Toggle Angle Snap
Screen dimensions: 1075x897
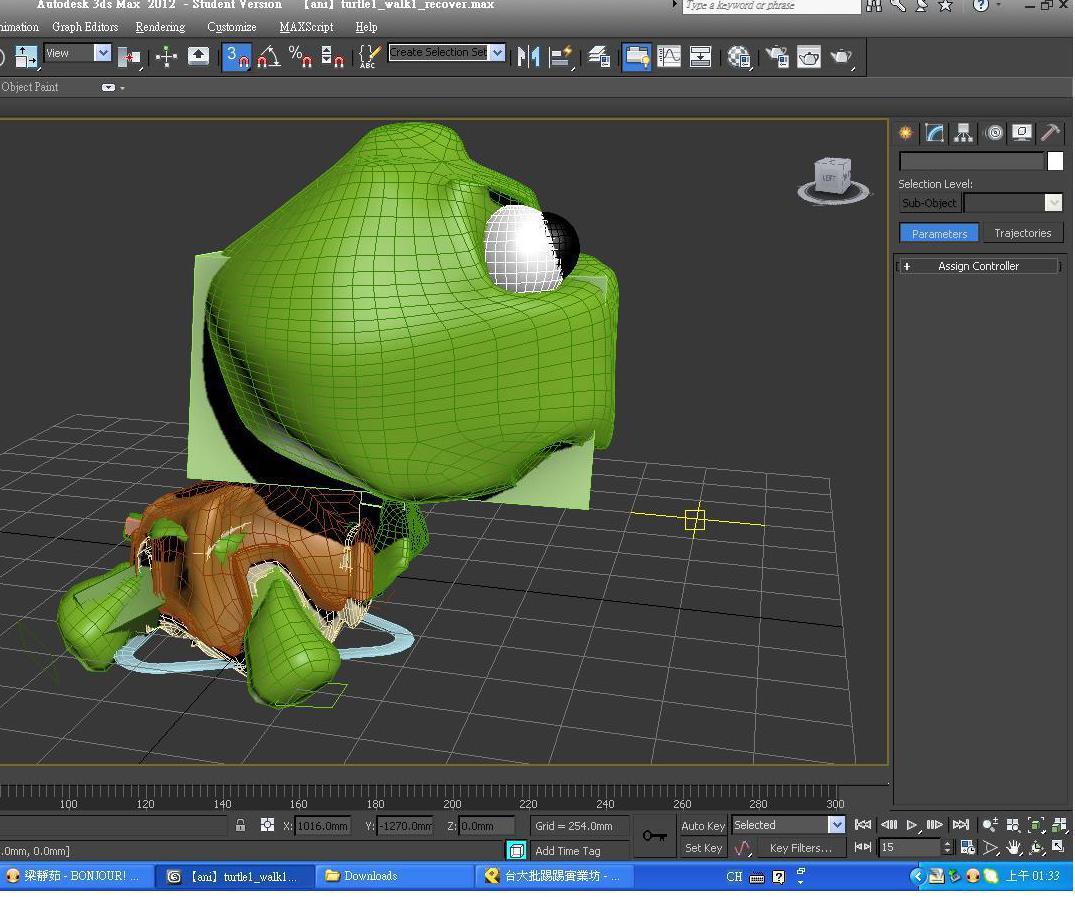click(x=269, y=56)
